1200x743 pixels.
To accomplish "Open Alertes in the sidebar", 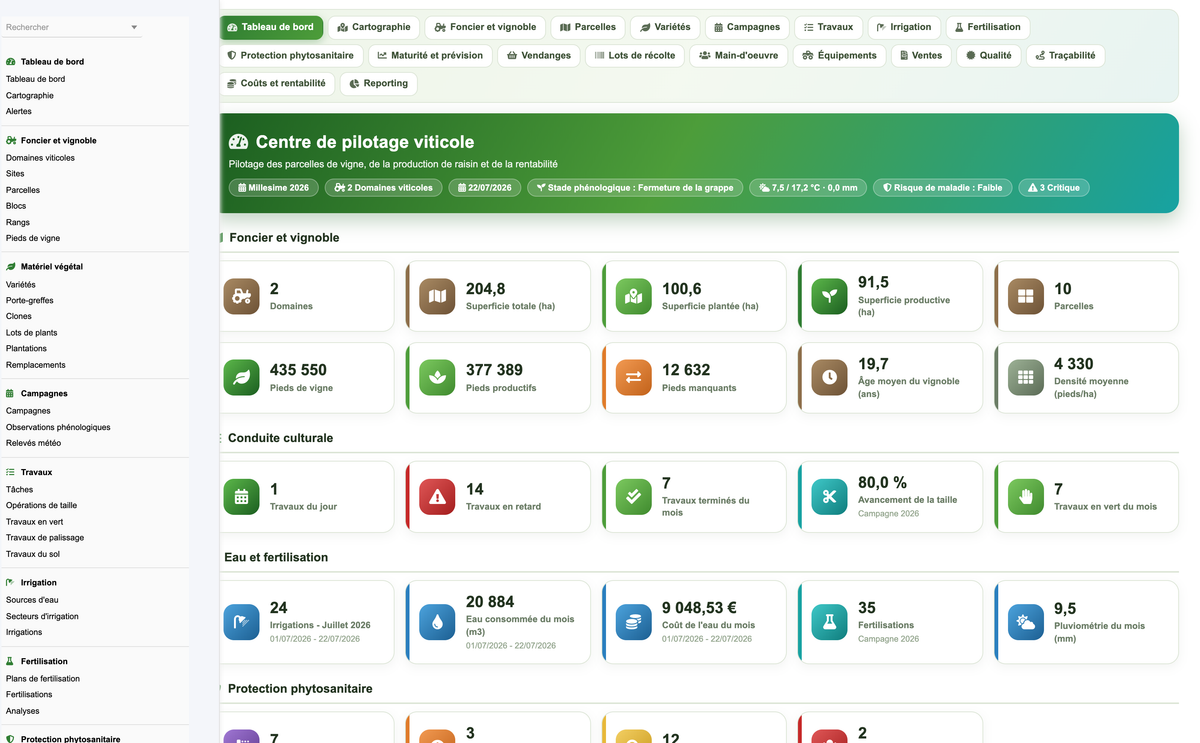I will pyautogui.click(x=19, y=112).
